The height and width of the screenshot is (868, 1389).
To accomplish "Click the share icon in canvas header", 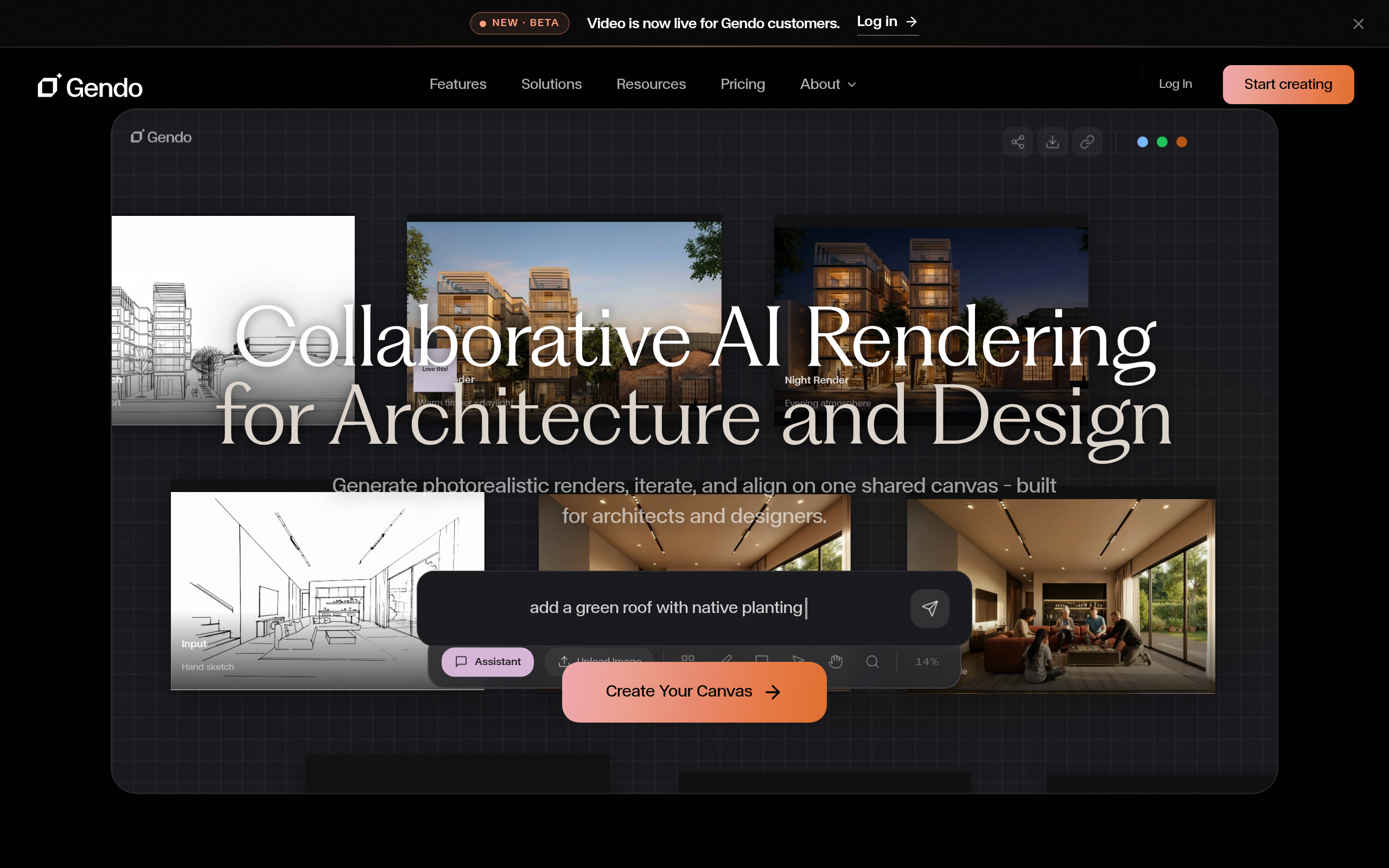I will (x=1018, y=142).
